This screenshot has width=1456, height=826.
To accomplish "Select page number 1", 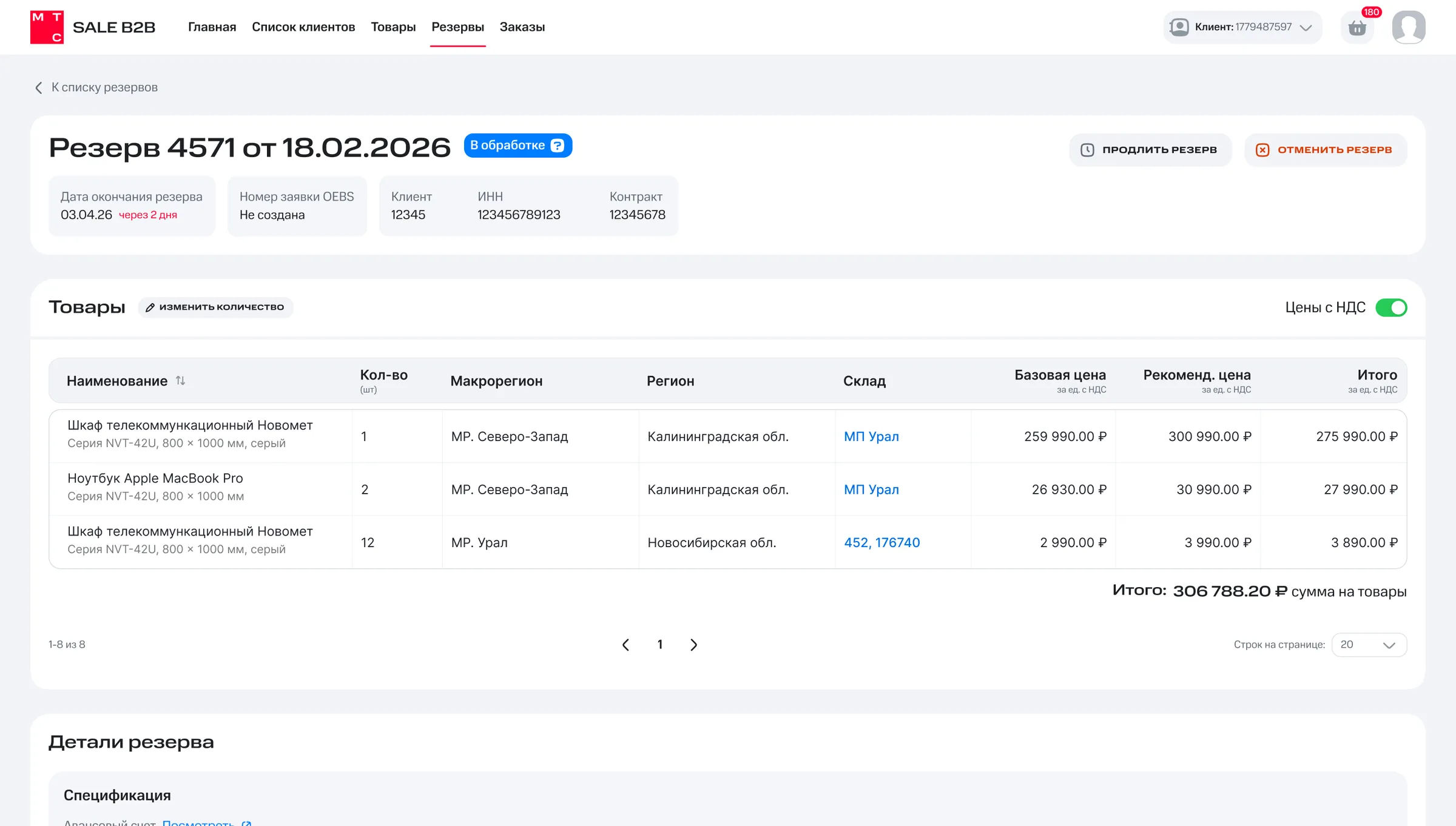I will click(660, 645).
